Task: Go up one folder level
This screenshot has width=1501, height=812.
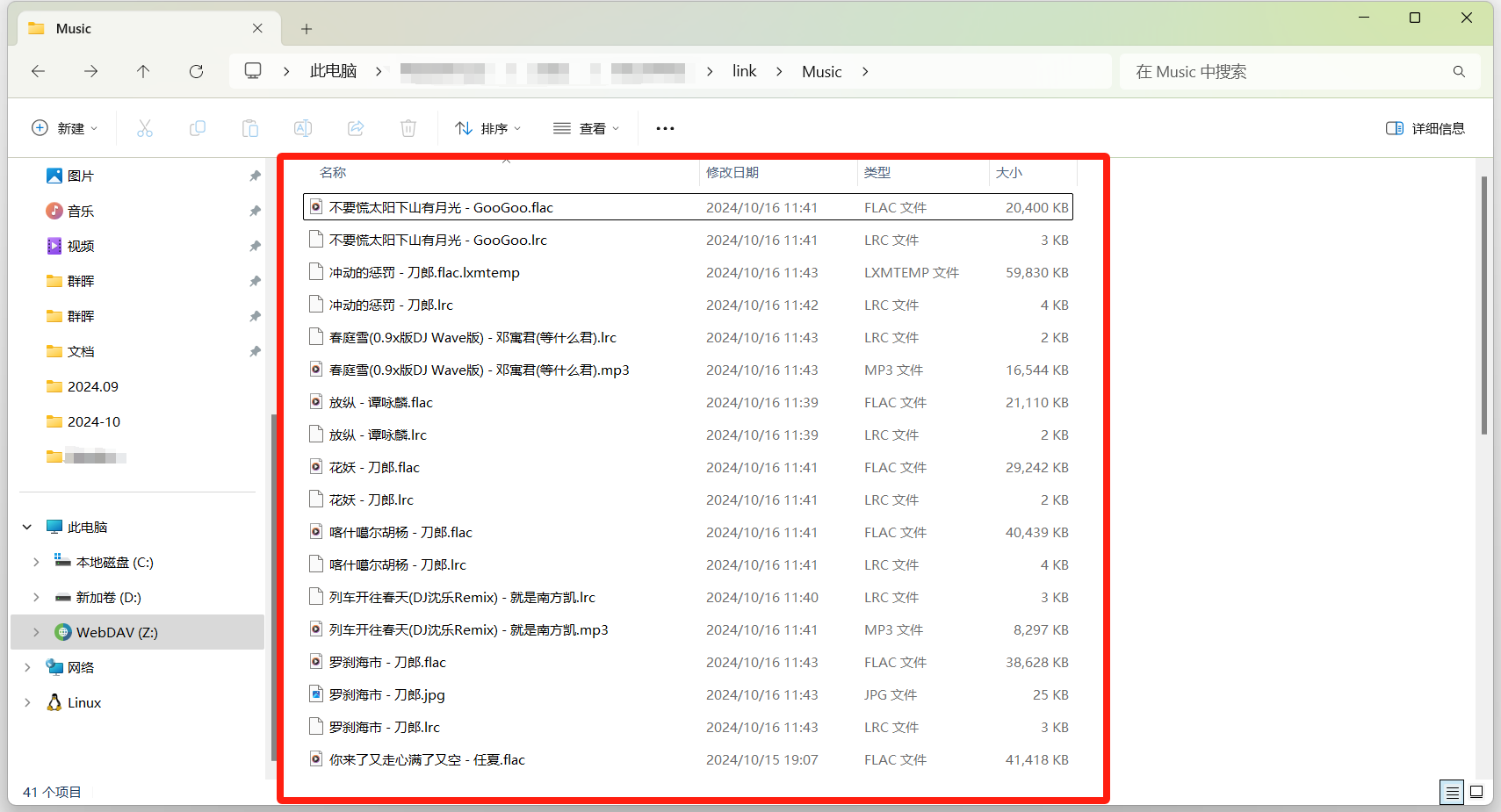Action: pos(143,71)
